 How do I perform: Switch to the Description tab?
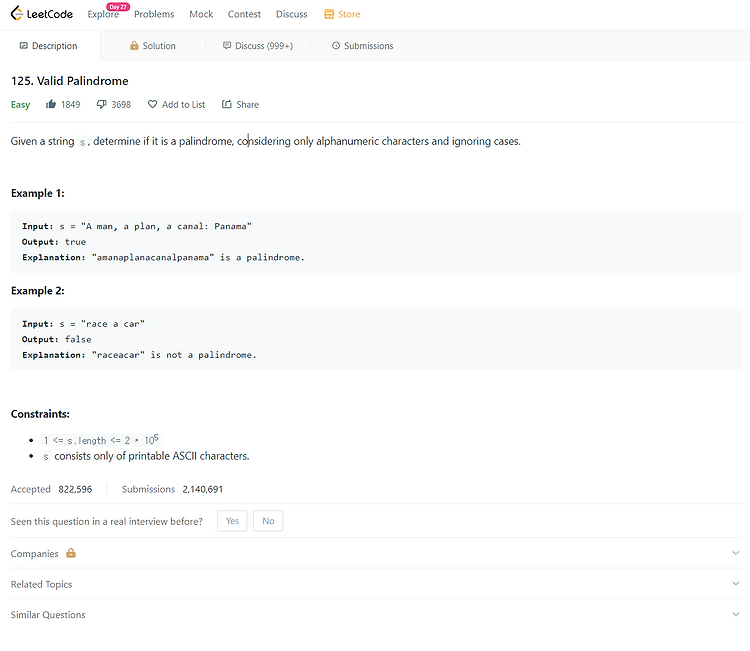point(48,45)
